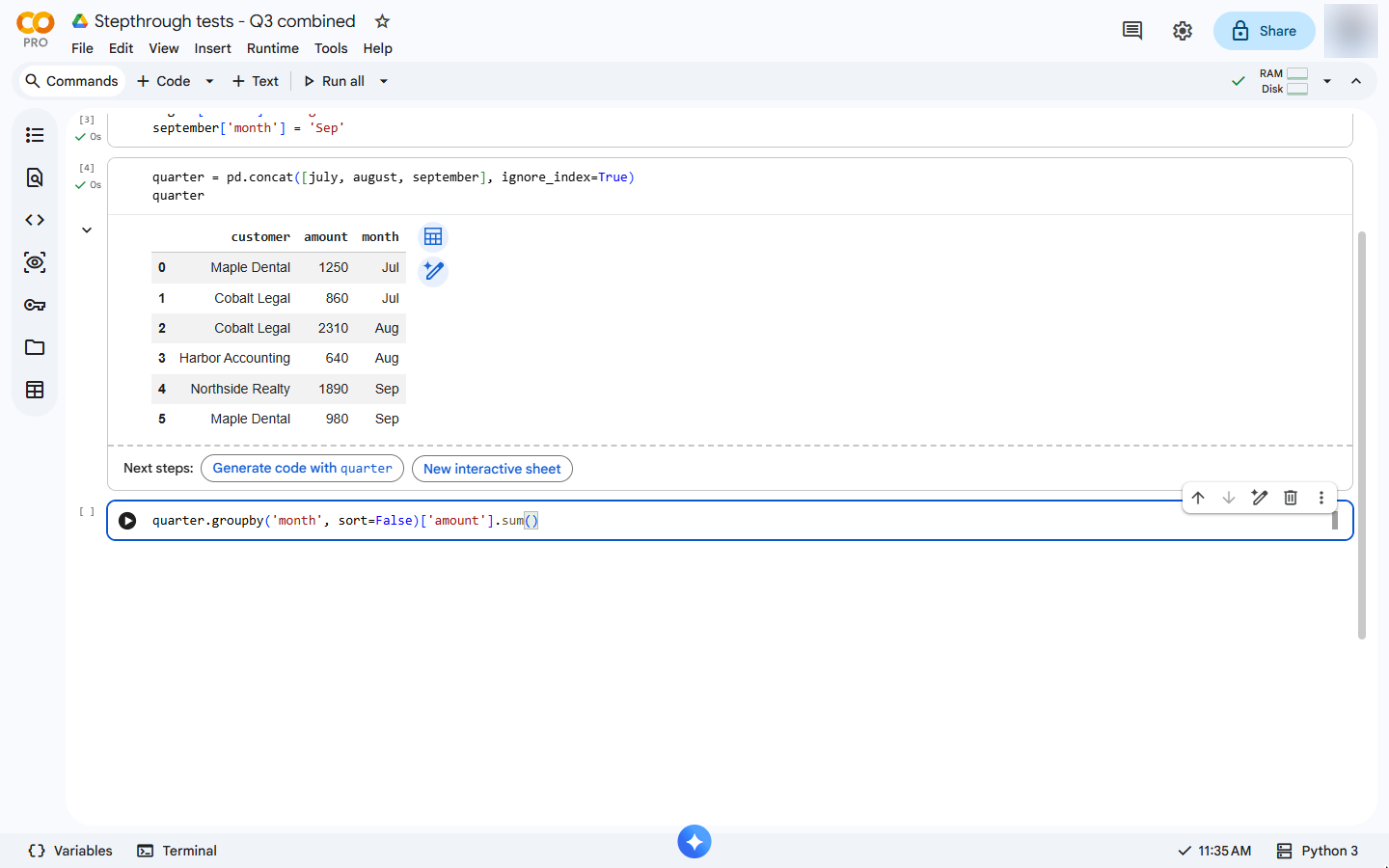Open the comments panel icon
1389x868 pixels.
pyautogui.click(x=1132, y=31)
